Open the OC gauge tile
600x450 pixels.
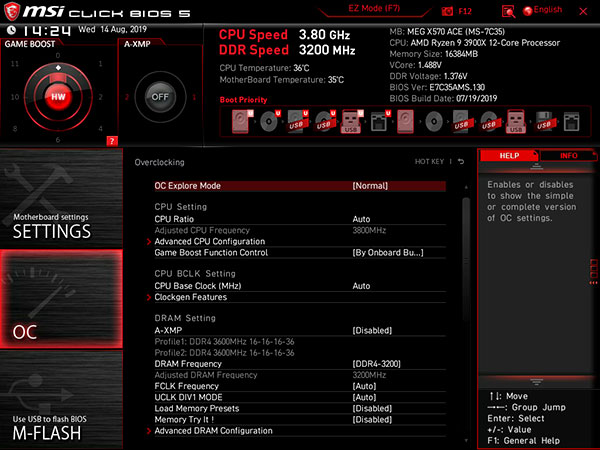(x=61, y=299)
